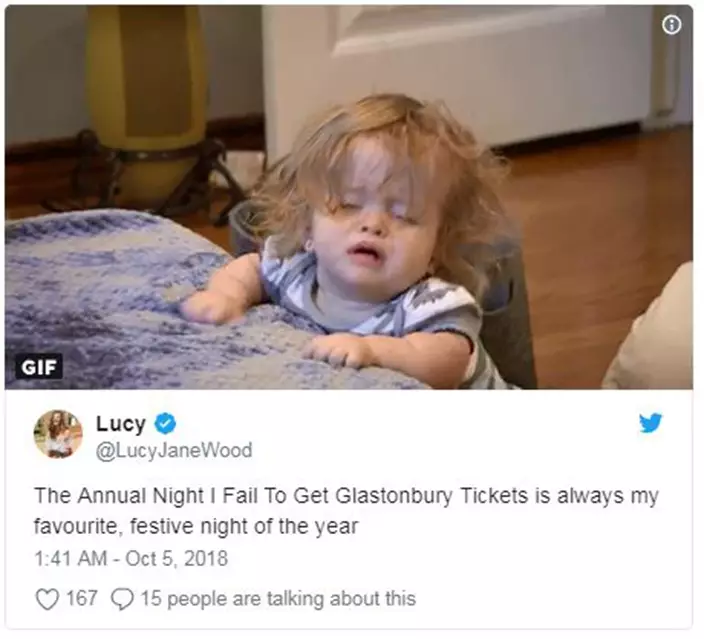This screenshot has height=639, width=704.
Task: Click the speech bubble reply icon
Action: pyautogui.click(x=122, y=599)
